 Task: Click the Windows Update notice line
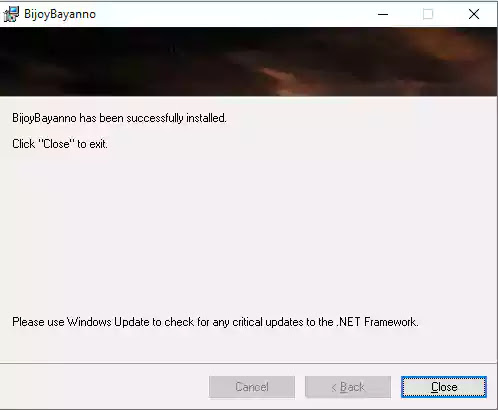point(215,322)
